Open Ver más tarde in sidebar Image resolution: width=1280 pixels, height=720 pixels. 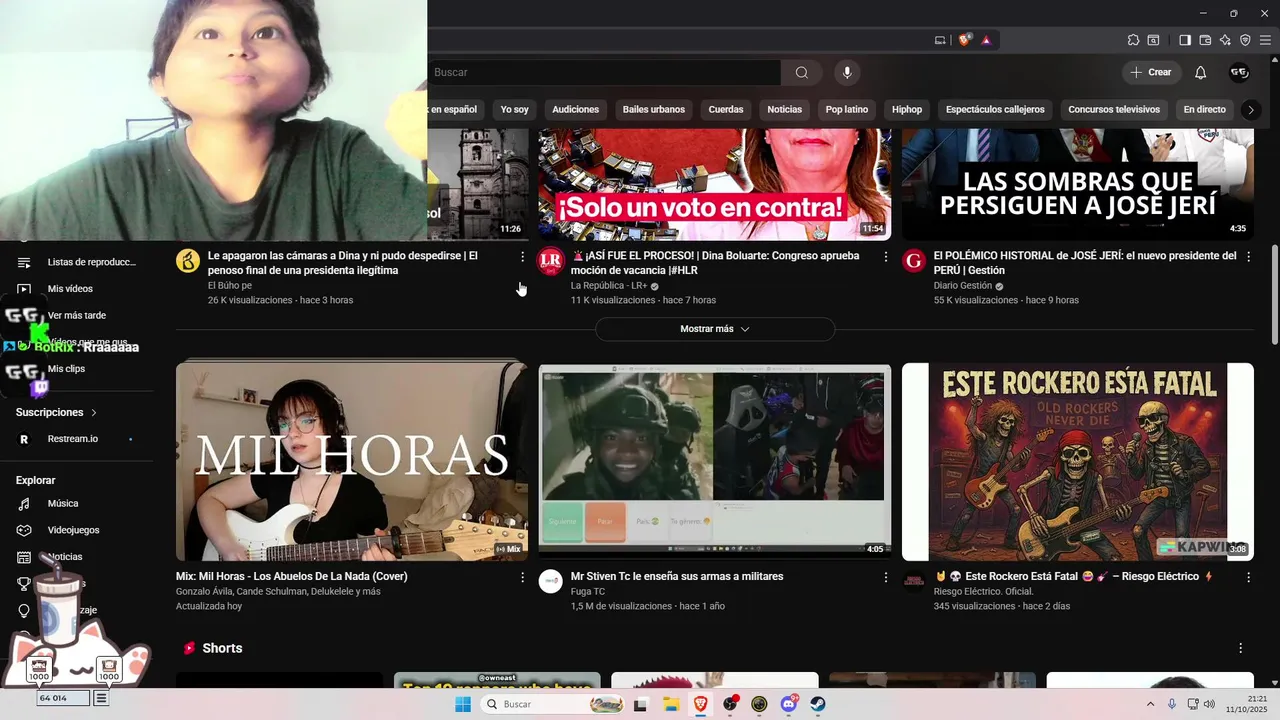[x=77, y=315]
